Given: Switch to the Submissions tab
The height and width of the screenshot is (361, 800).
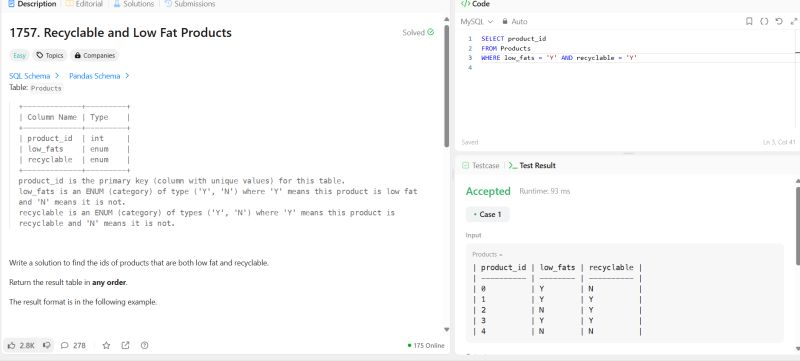Looking at the screenshot, I should point(190,4).
